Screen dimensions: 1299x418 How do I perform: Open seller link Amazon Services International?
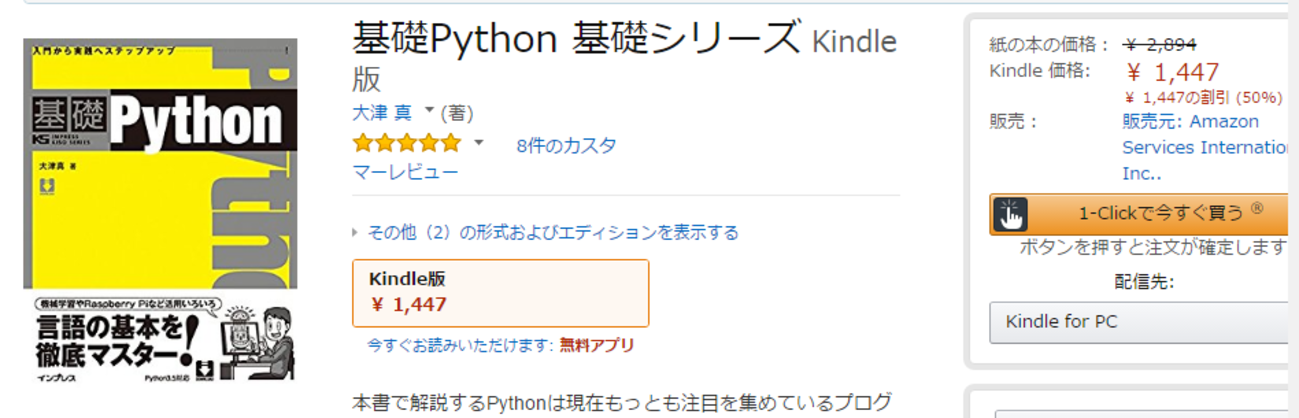pos(1205,147)
